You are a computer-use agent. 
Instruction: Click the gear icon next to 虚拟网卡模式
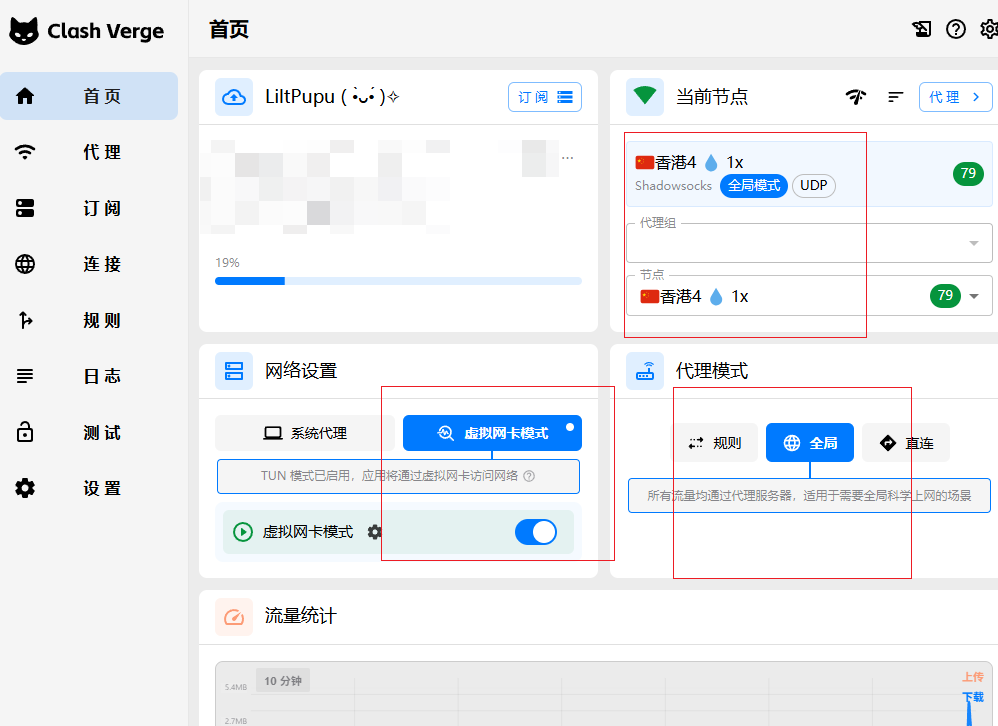[375, 532]
